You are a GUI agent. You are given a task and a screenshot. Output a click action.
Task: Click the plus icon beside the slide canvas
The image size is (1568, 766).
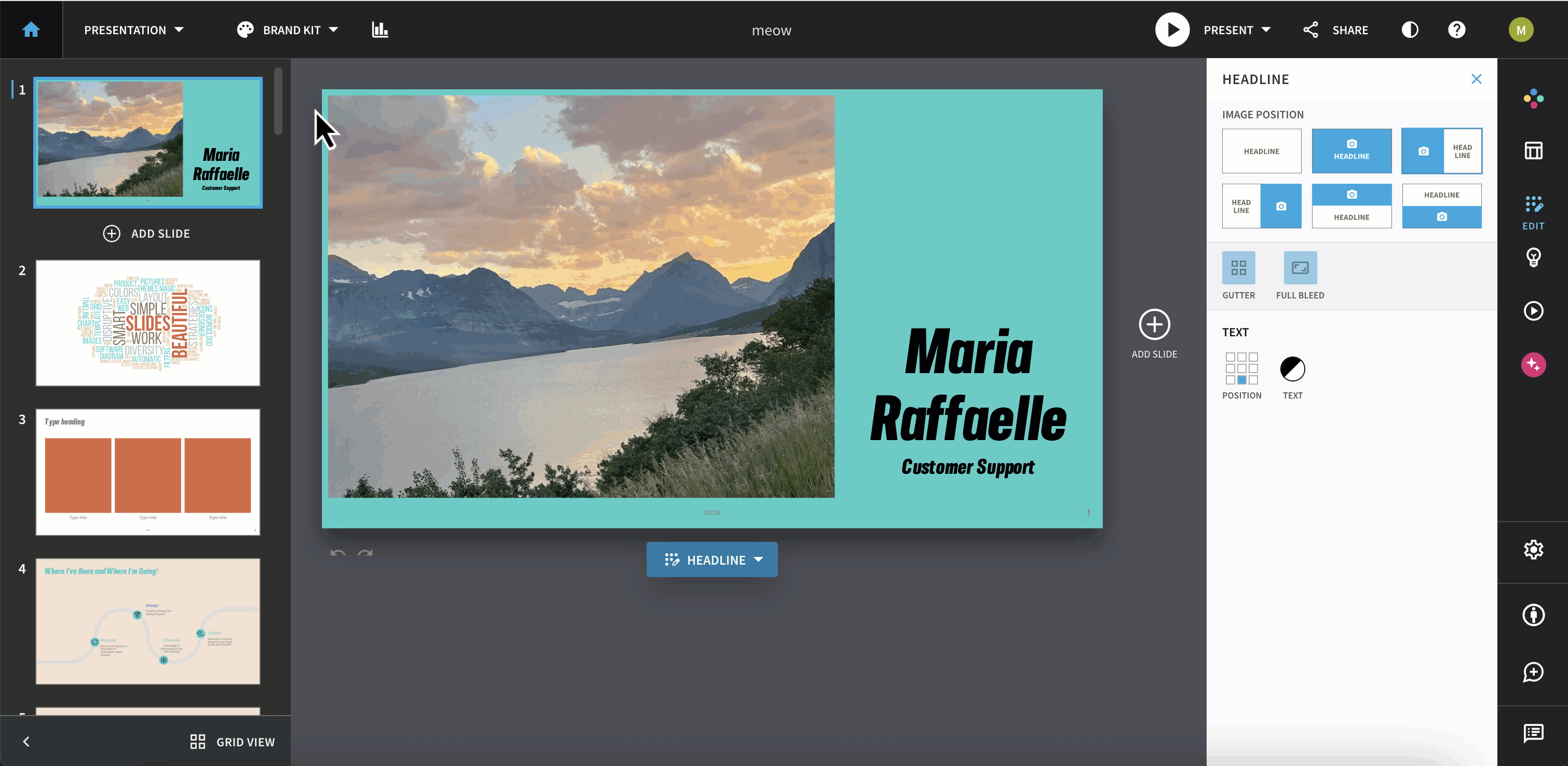point(1154,324)
